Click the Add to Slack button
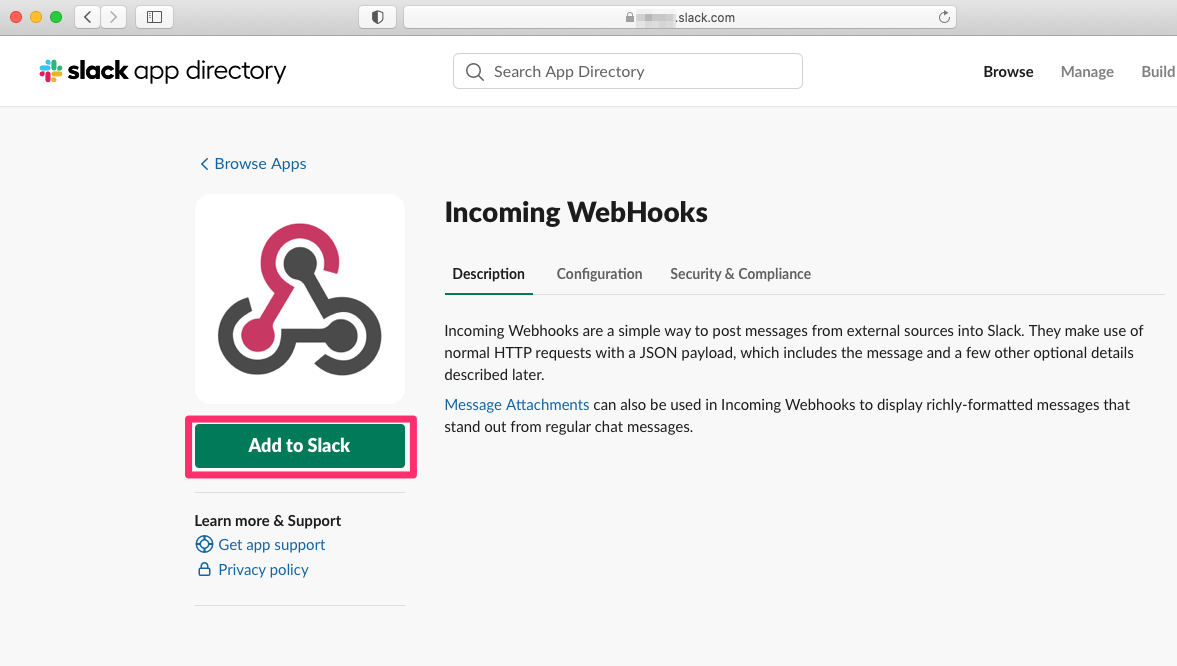1177x666 pixels. [300, 446]
